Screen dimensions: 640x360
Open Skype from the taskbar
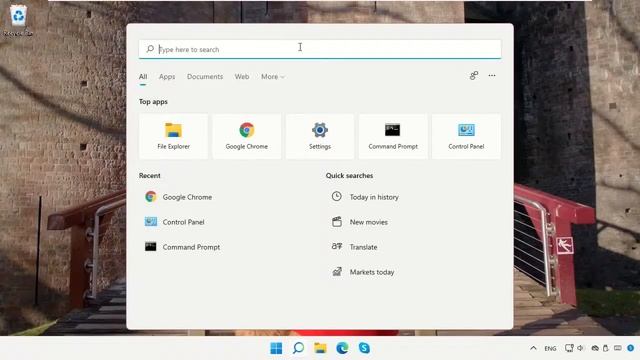(x=364, y=348)
